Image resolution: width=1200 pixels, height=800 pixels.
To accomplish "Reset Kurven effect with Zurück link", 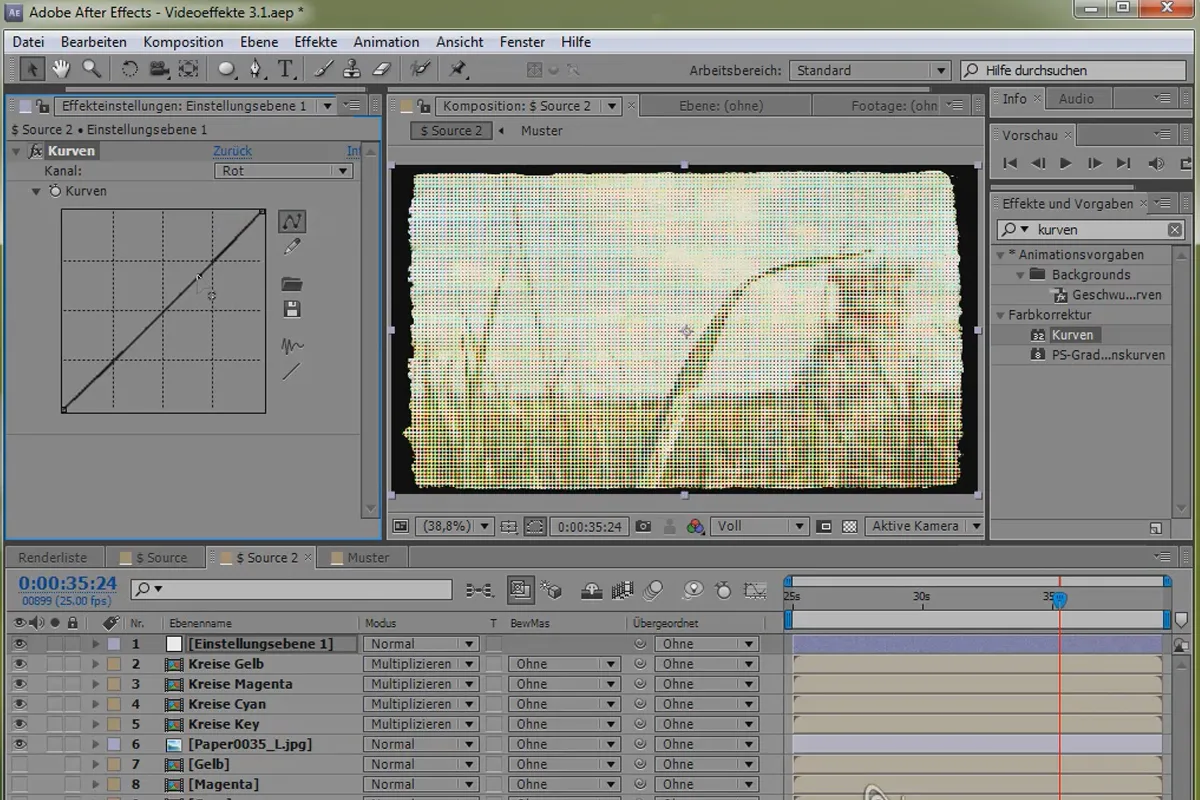I will [232, 151].
